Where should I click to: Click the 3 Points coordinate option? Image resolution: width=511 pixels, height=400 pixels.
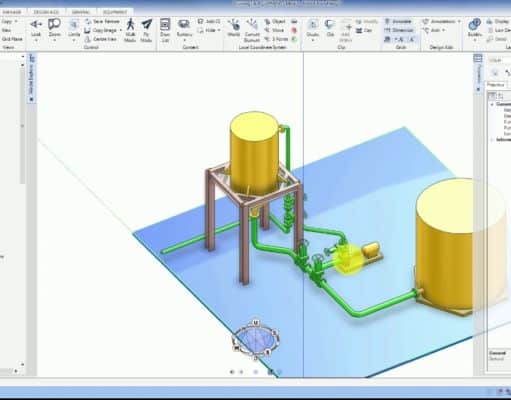(x=276, y=39)
